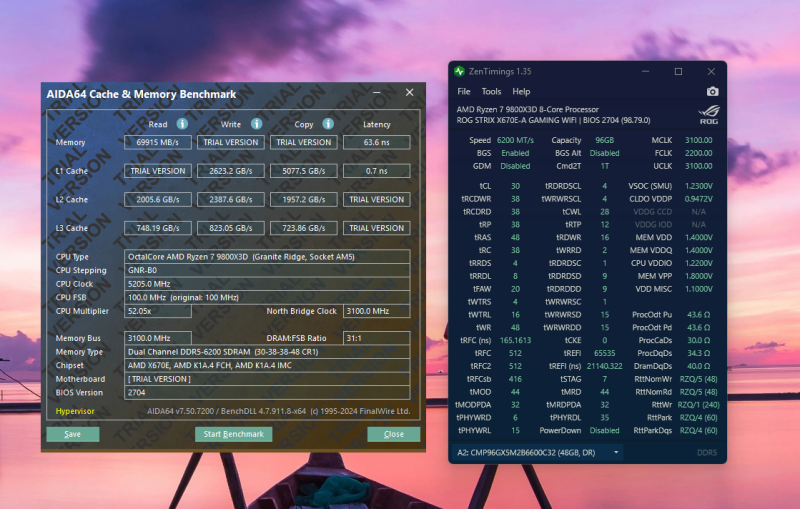Click the Cmd2T value 1T
Image resolution: width=800 pixels, height=509 pixels.
point(605,166)
